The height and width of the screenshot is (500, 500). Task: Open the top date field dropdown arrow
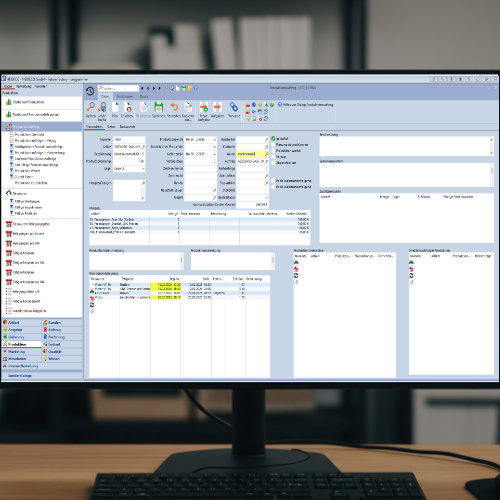pyautogui.click(x=214, y=140)
